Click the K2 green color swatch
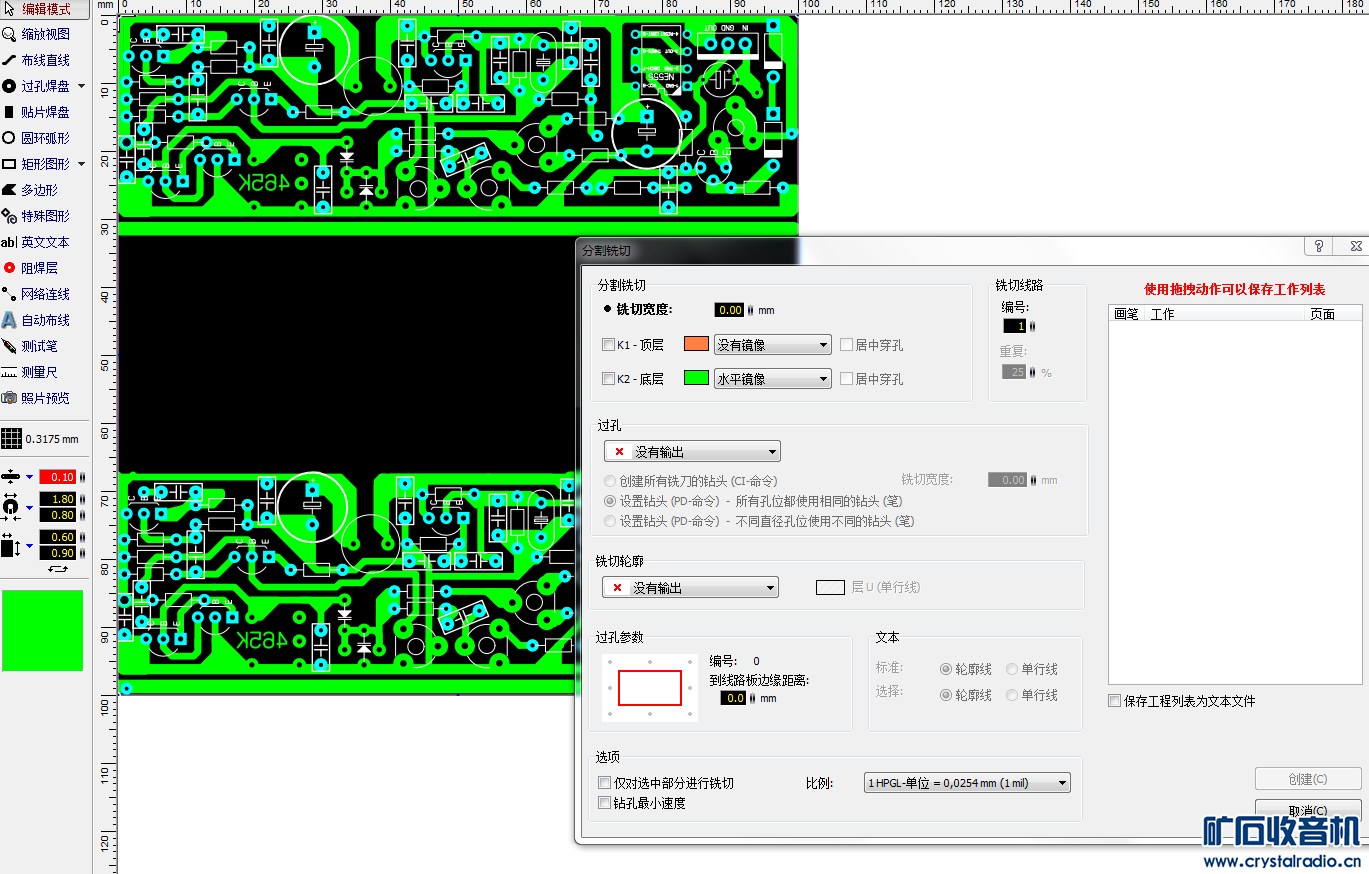Screen dimensions: 1369x874 (x=696, y=378)
